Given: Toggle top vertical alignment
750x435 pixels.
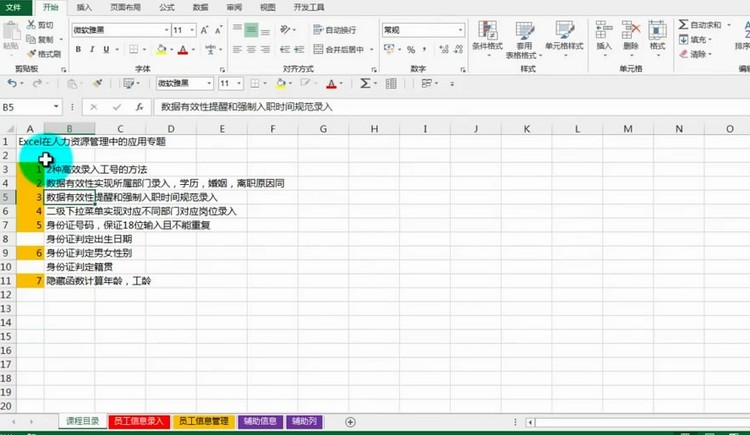Looking at the screenshot, I should point(237,30).
